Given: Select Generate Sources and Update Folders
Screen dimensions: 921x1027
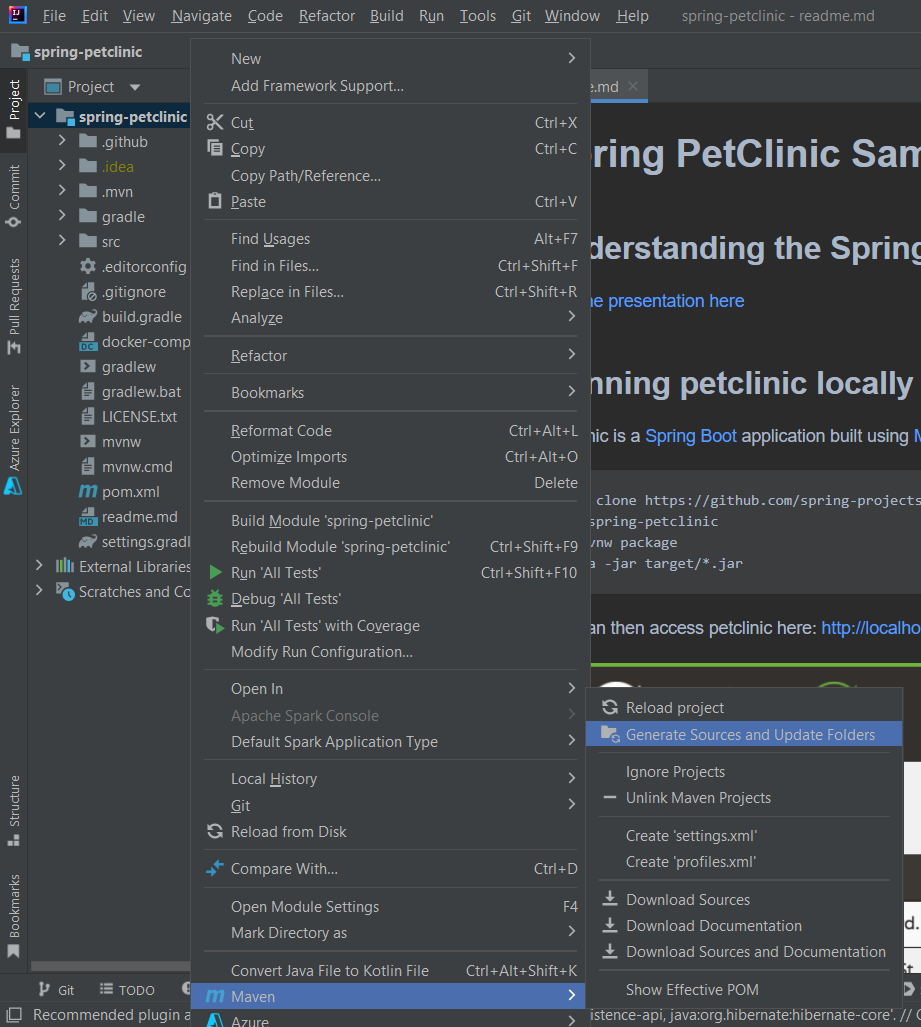Looking at the screenshot, I should click(743, 734).
